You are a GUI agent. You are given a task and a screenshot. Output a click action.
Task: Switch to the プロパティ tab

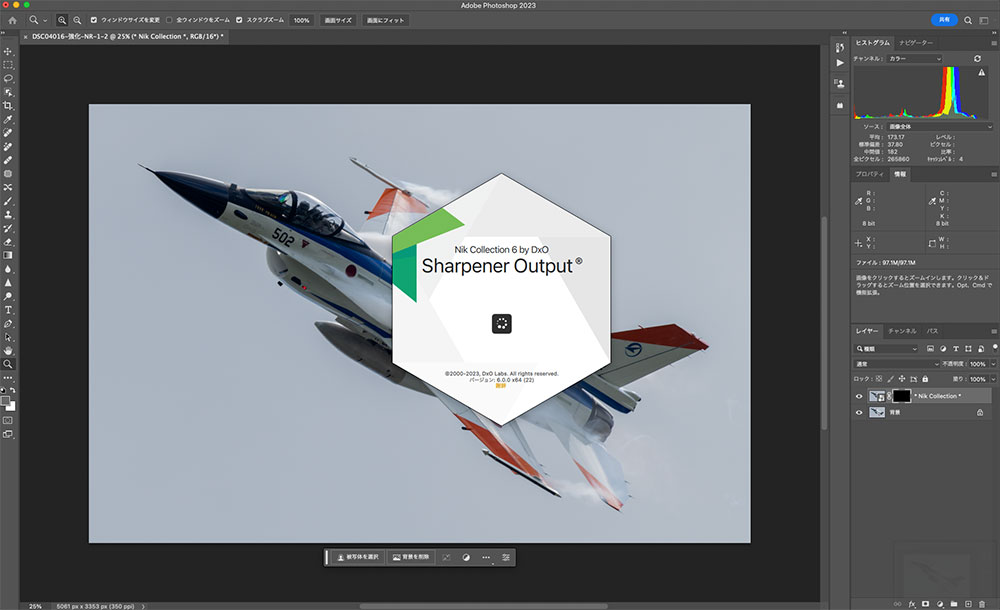tap(870, 174)
